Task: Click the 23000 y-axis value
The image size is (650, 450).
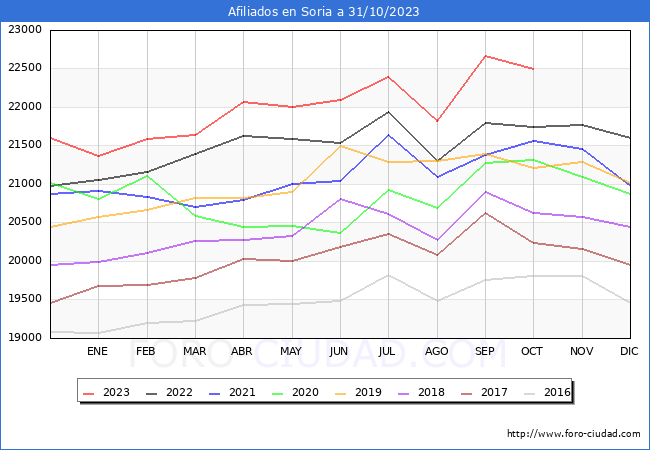Action: 25,29
